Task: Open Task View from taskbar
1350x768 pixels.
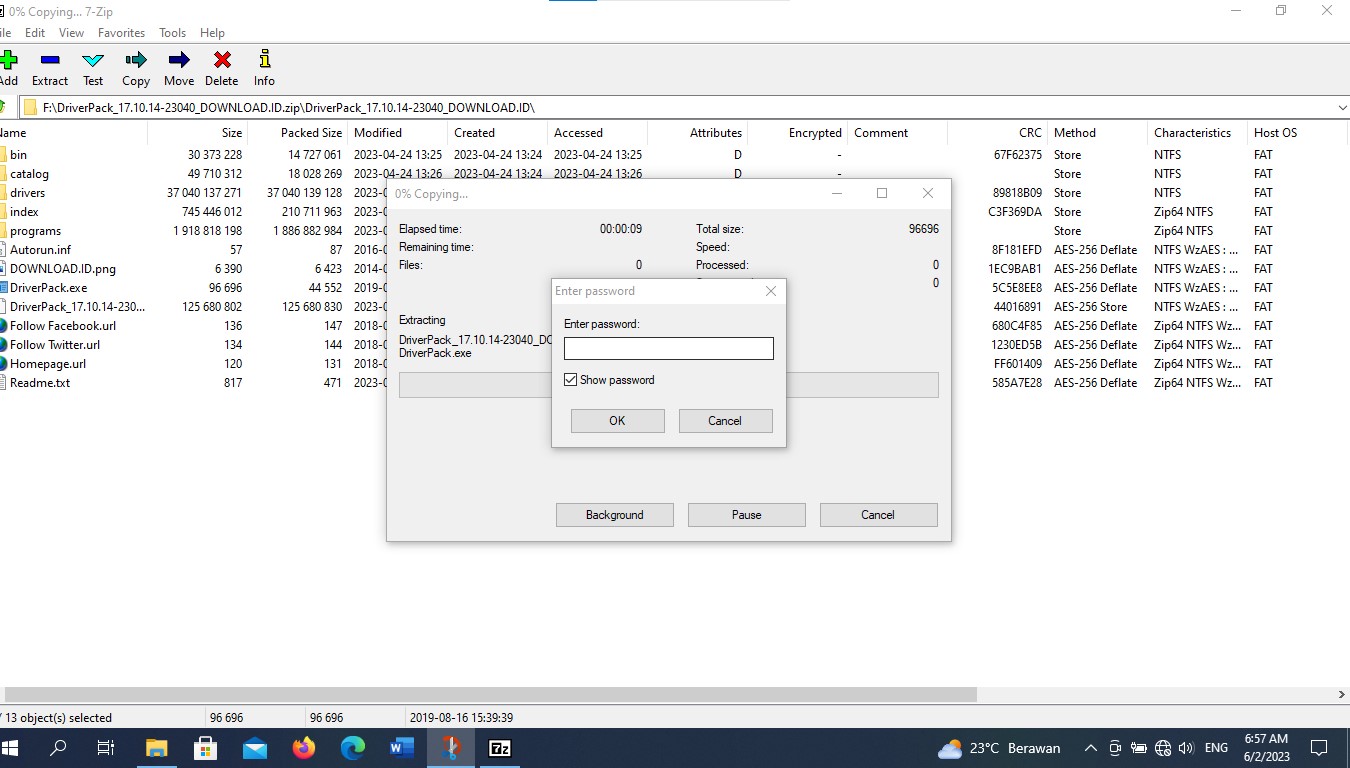Action: 106,748
